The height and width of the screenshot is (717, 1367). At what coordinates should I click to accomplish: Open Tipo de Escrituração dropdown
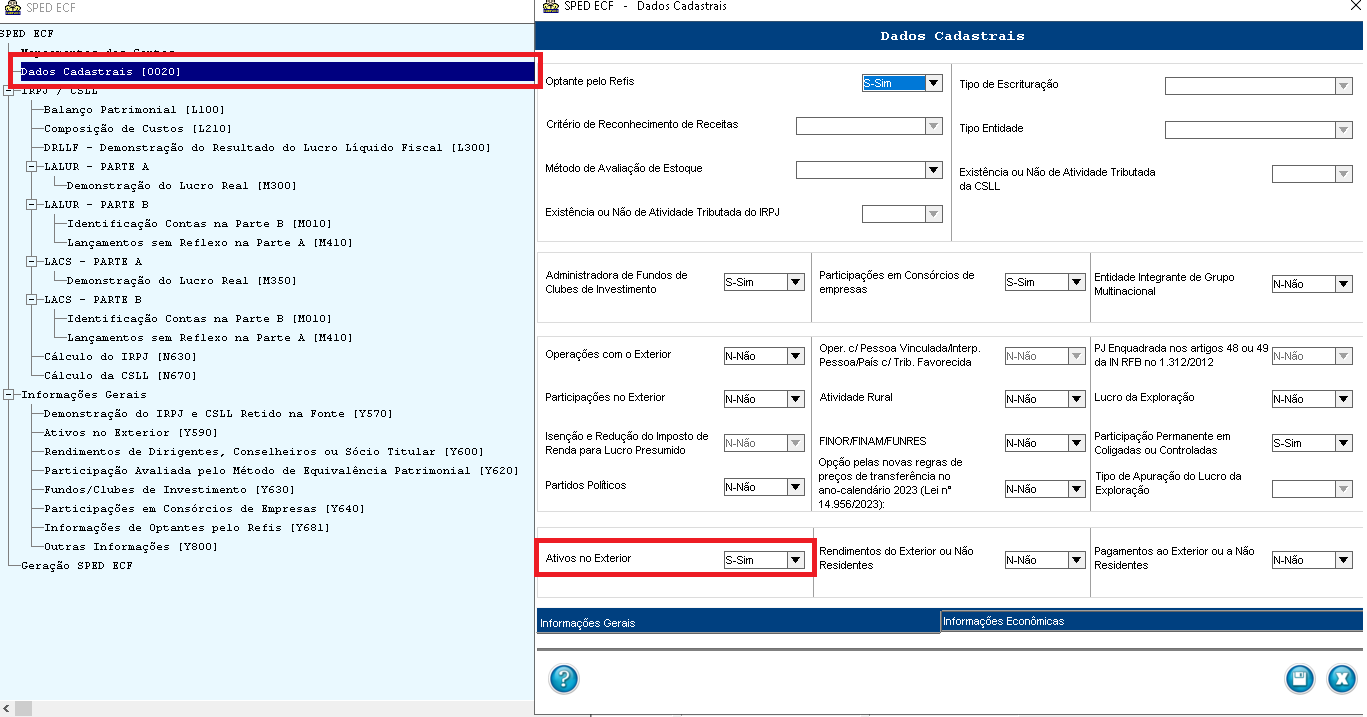tap(1343, 86)
